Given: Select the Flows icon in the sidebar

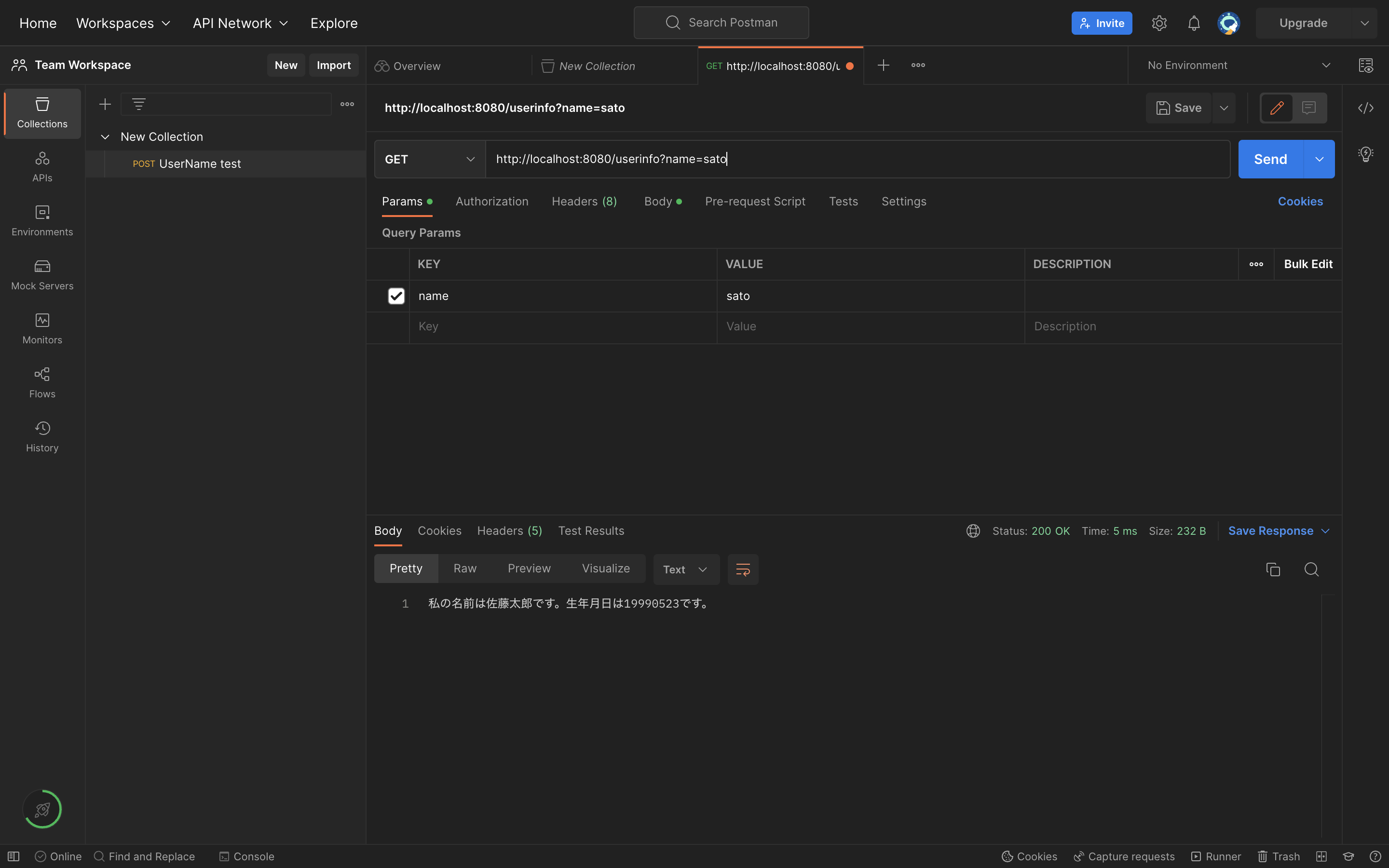Looking at the screenshot, I should click(x=41, y=381).
